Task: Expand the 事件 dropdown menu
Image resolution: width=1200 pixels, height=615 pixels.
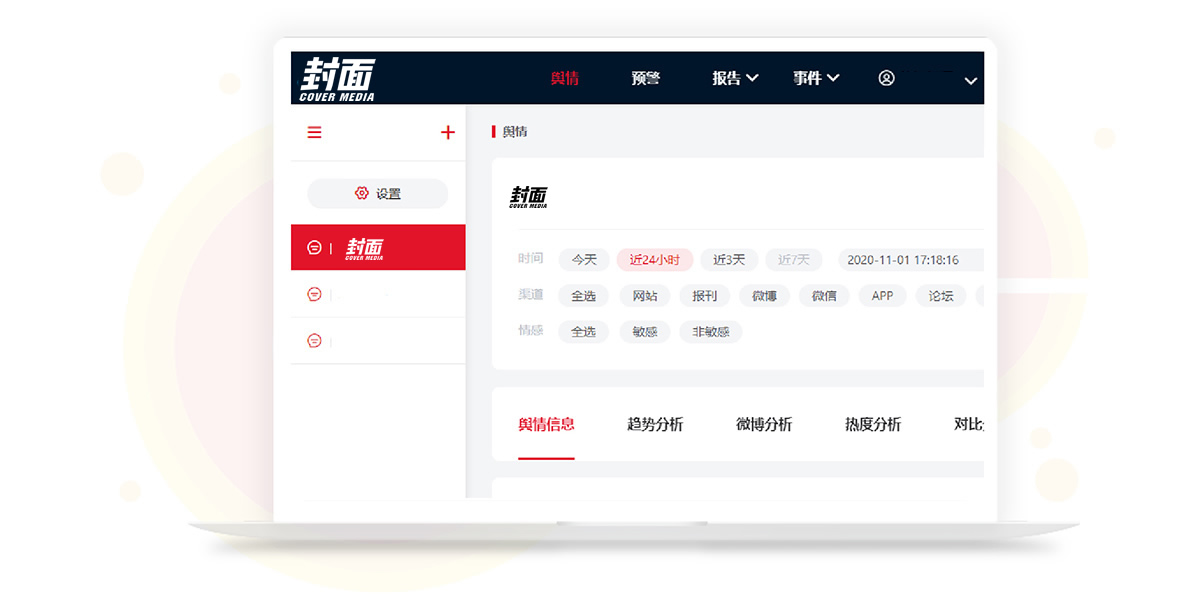Action: click(816, 78)
